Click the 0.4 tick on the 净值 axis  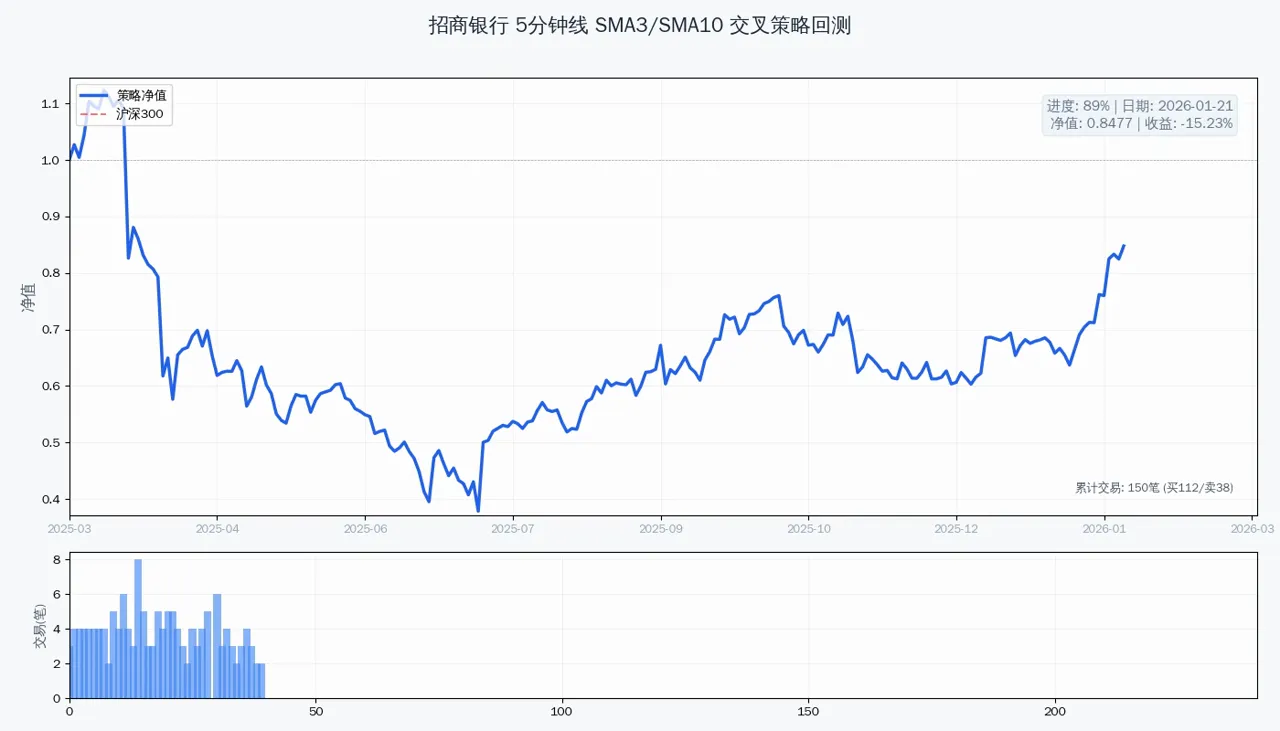coord(51,499)
